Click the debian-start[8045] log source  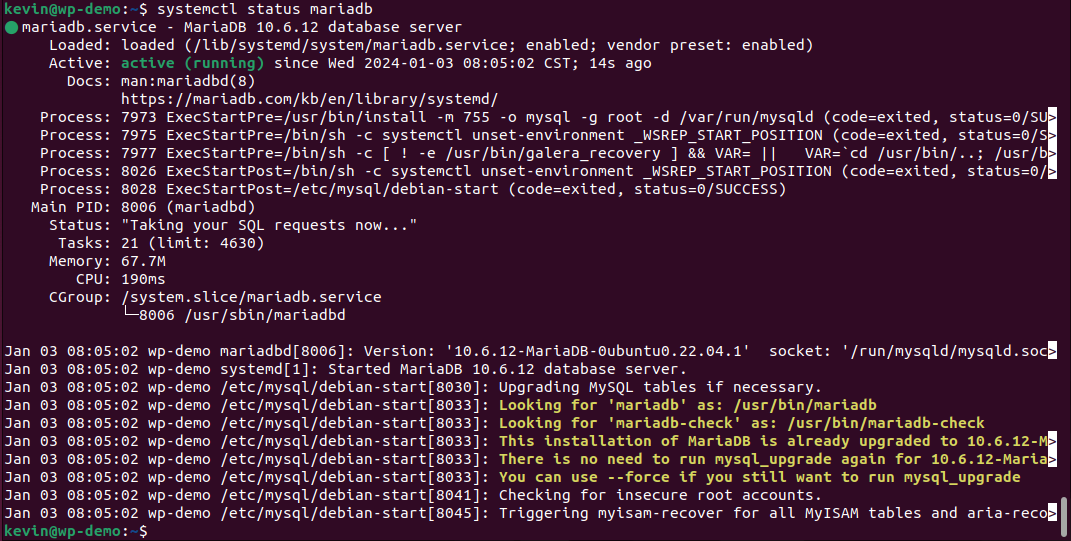coord(354,513)
